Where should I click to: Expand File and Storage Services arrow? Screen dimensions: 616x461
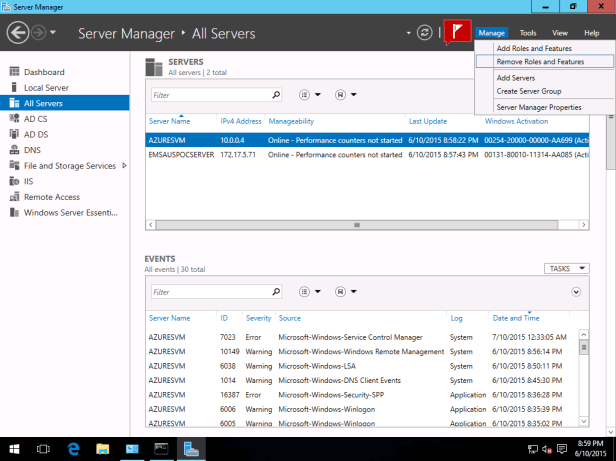click(x=124, y=165)
